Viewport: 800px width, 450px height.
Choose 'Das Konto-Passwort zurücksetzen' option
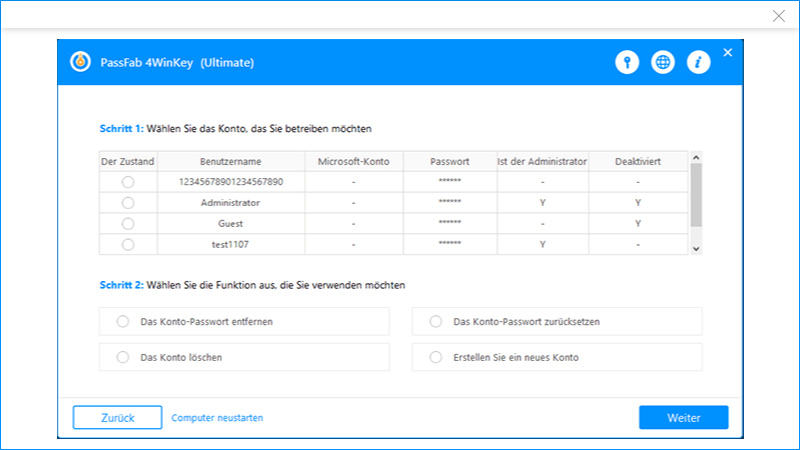pos(435,322)
